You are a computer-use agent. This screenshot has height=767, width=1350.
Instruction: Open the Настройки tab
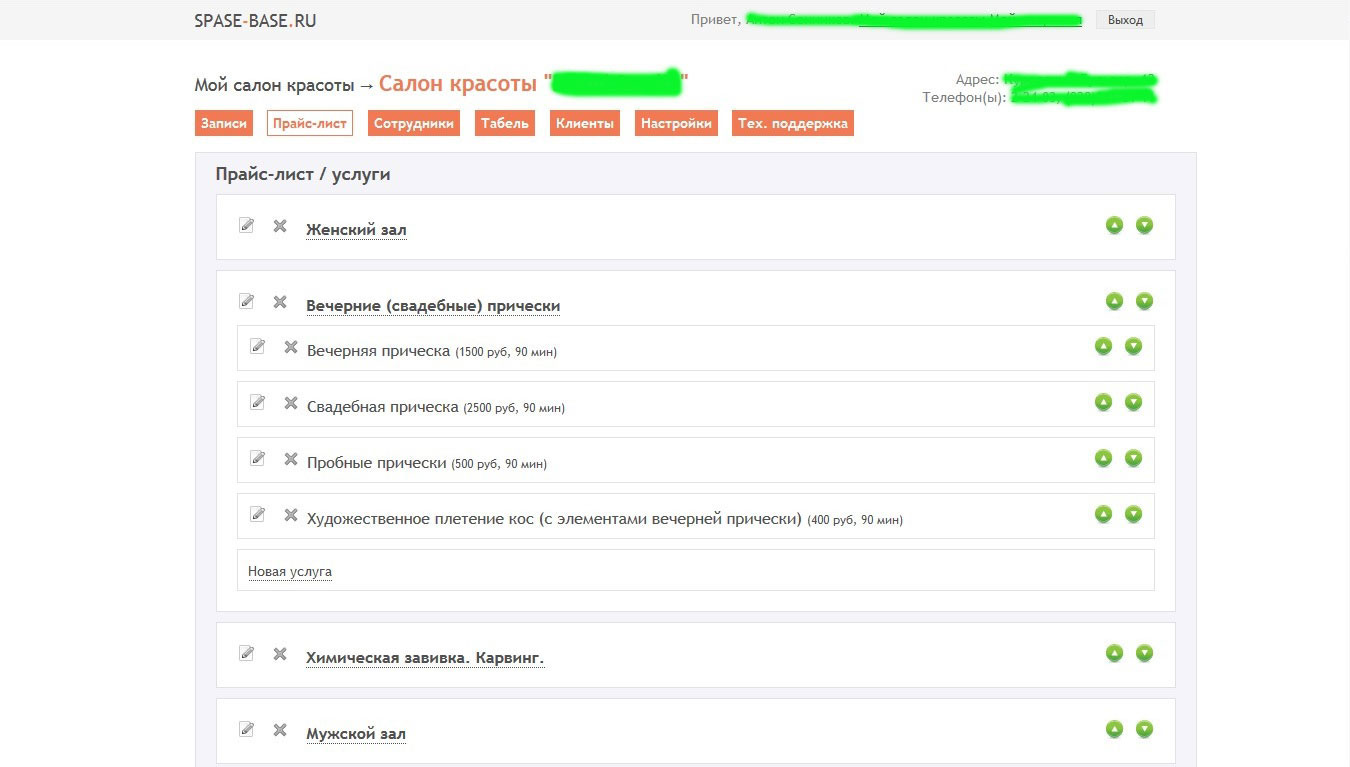tap(676, 123)
